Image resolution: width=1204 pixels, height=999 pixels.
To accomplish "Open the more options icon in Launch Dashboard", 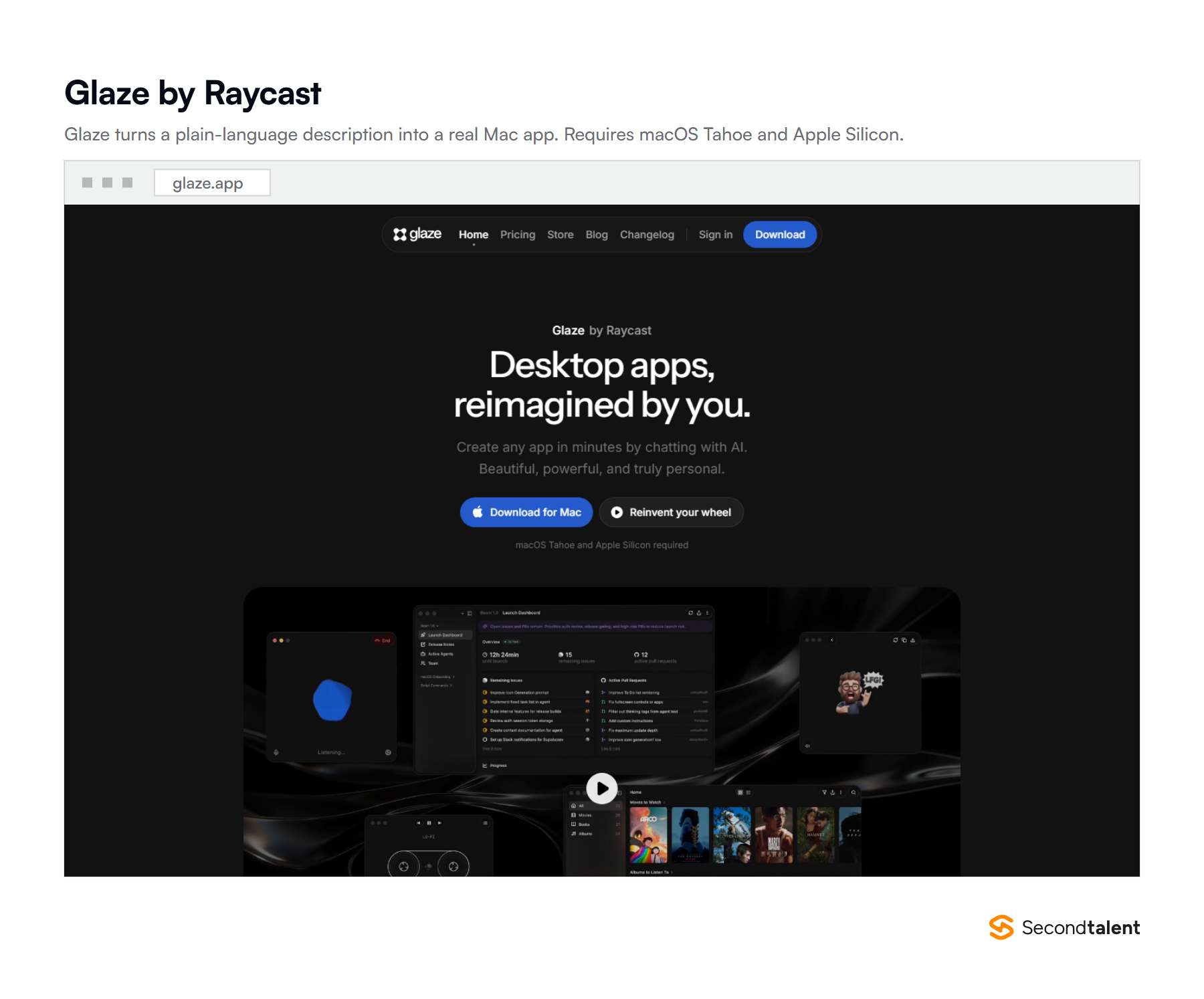I will [x=707, y=613].
